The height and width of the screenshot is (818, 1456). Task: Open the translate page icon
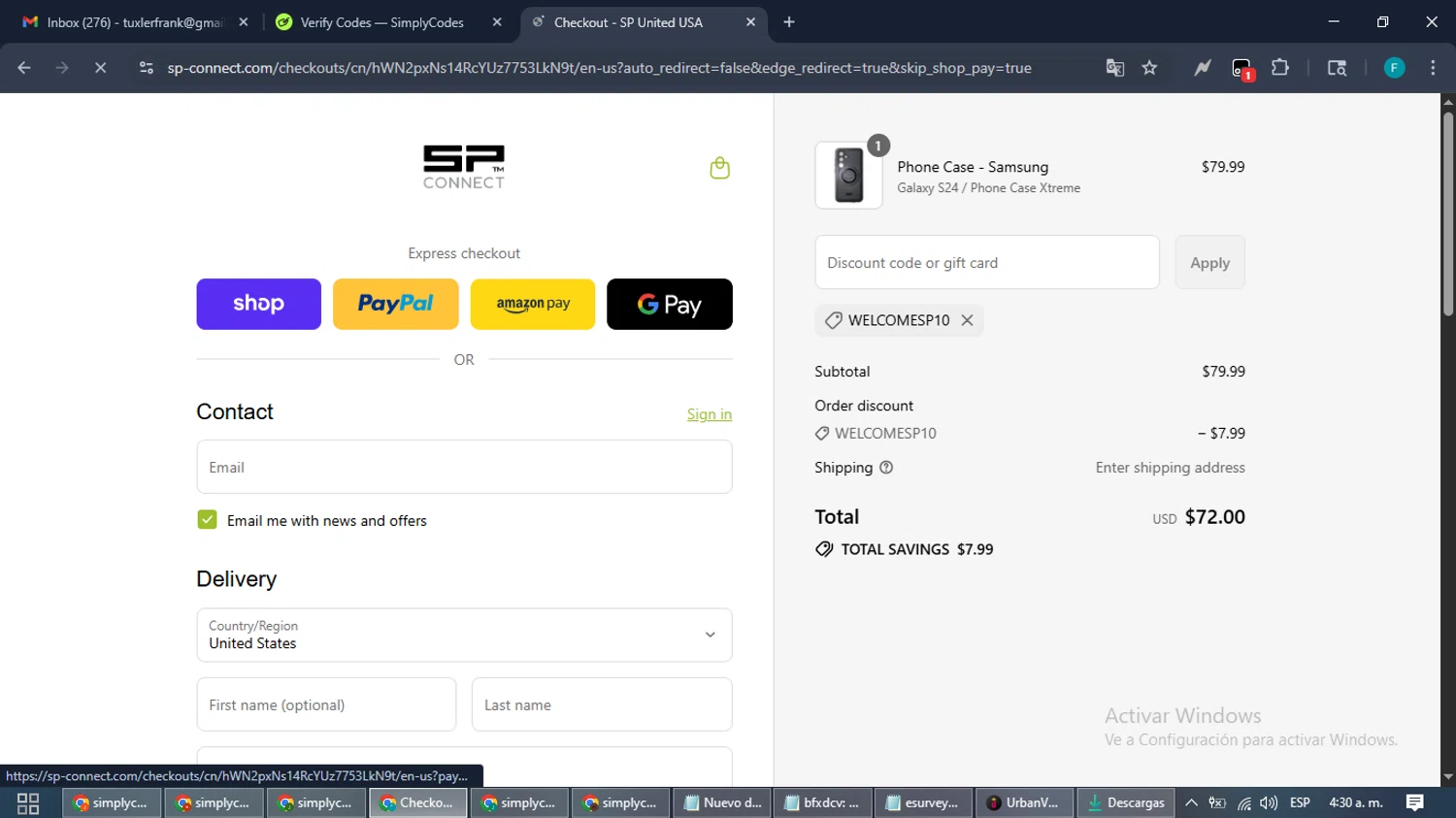[x=1114, y=68]
